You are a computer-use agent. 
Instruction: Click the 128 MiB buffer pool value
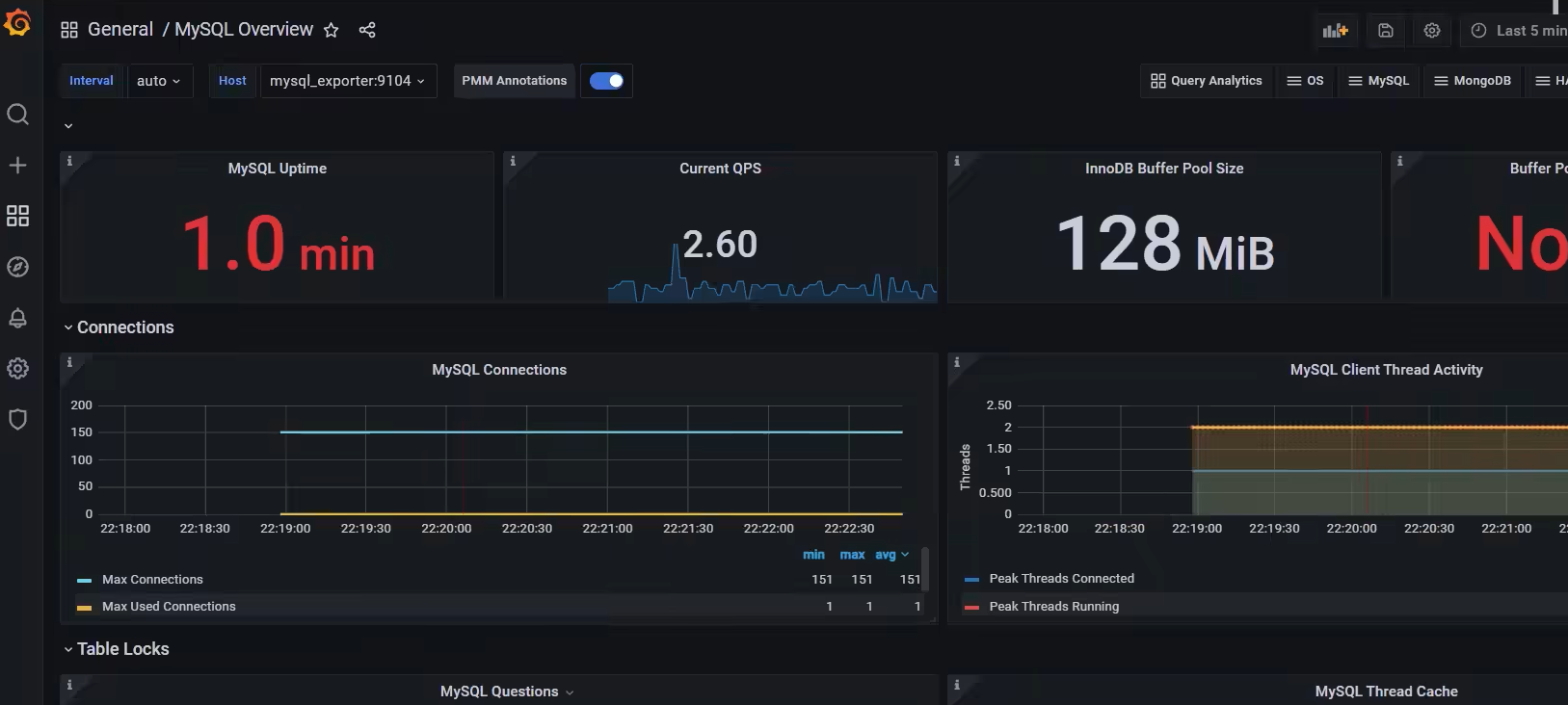coord(1164,245)
